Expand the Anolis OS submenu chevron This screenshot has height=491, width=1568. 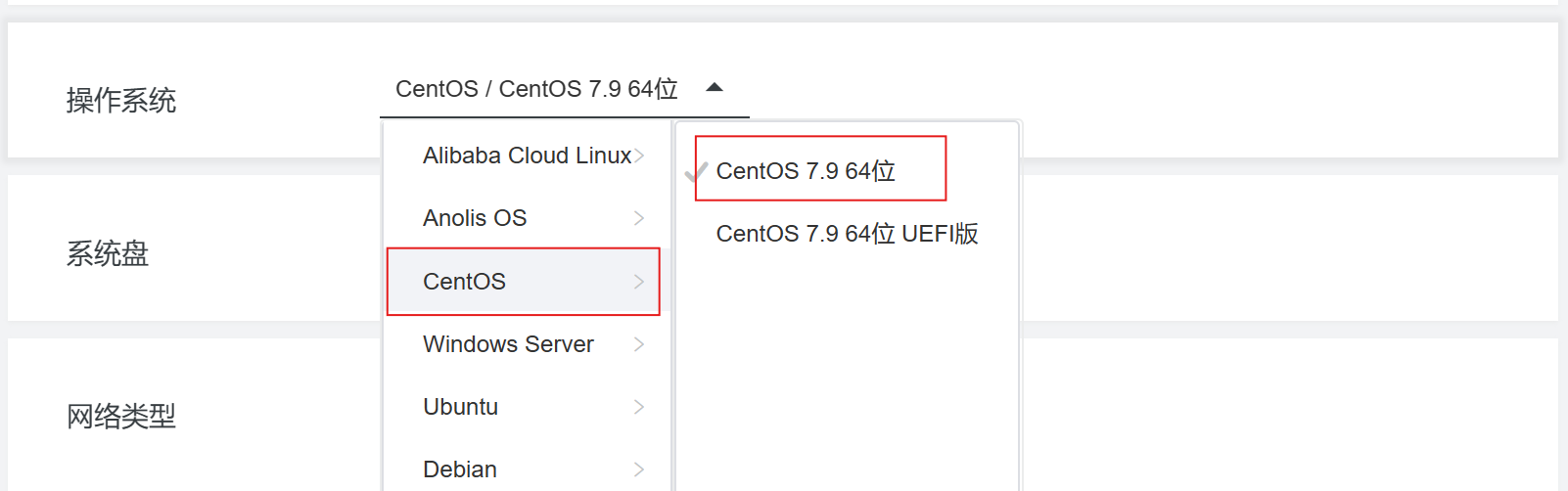639,218
